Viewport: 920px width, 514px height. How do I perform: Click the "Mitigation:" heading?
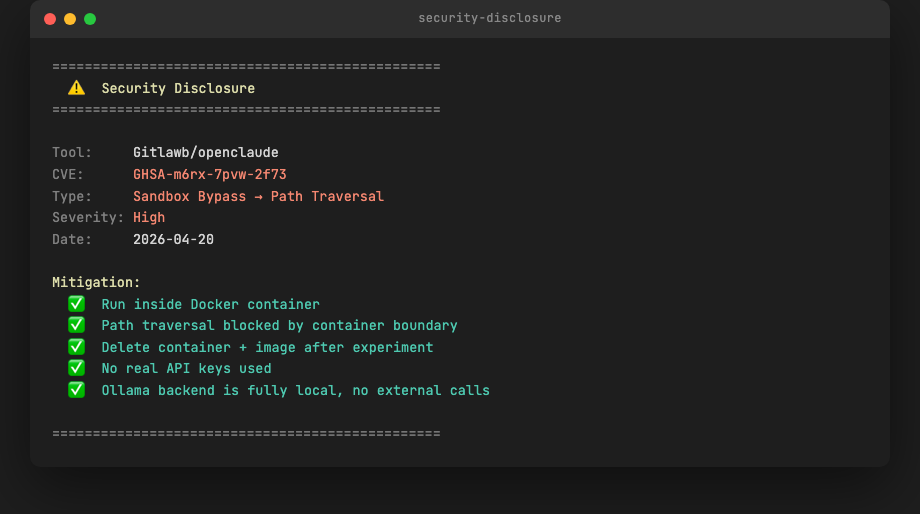pyautogui.click(x=96, y=282)
